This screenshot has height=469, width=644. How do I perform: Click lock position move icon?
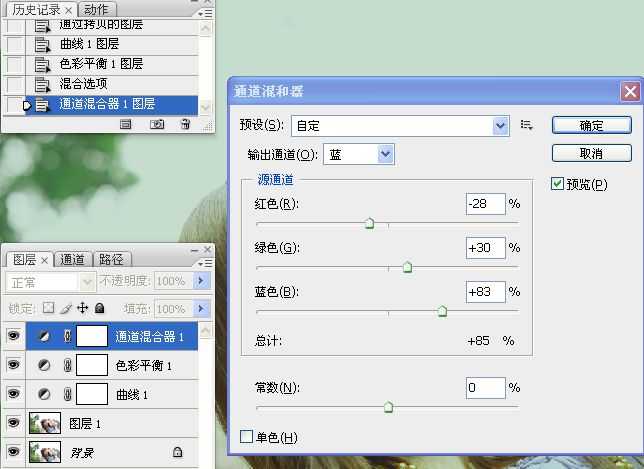click(83, 308)
